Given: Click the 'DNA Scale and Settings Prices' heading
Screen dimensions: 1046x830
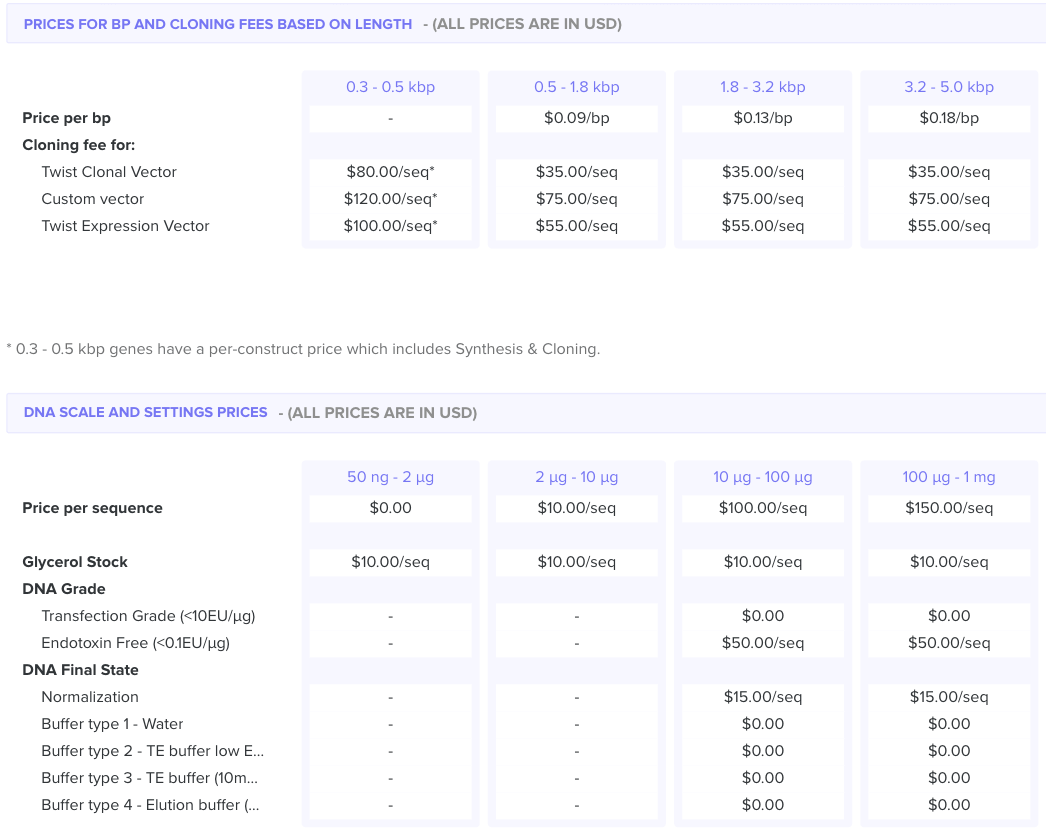Looking at the screenshot, I should pos(146,412).
